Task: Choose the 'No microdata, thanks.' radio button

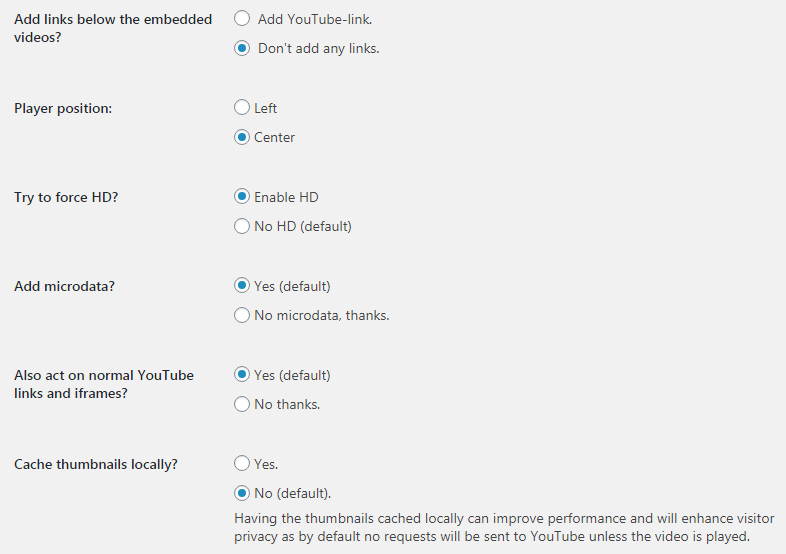Action: [242, 315]
